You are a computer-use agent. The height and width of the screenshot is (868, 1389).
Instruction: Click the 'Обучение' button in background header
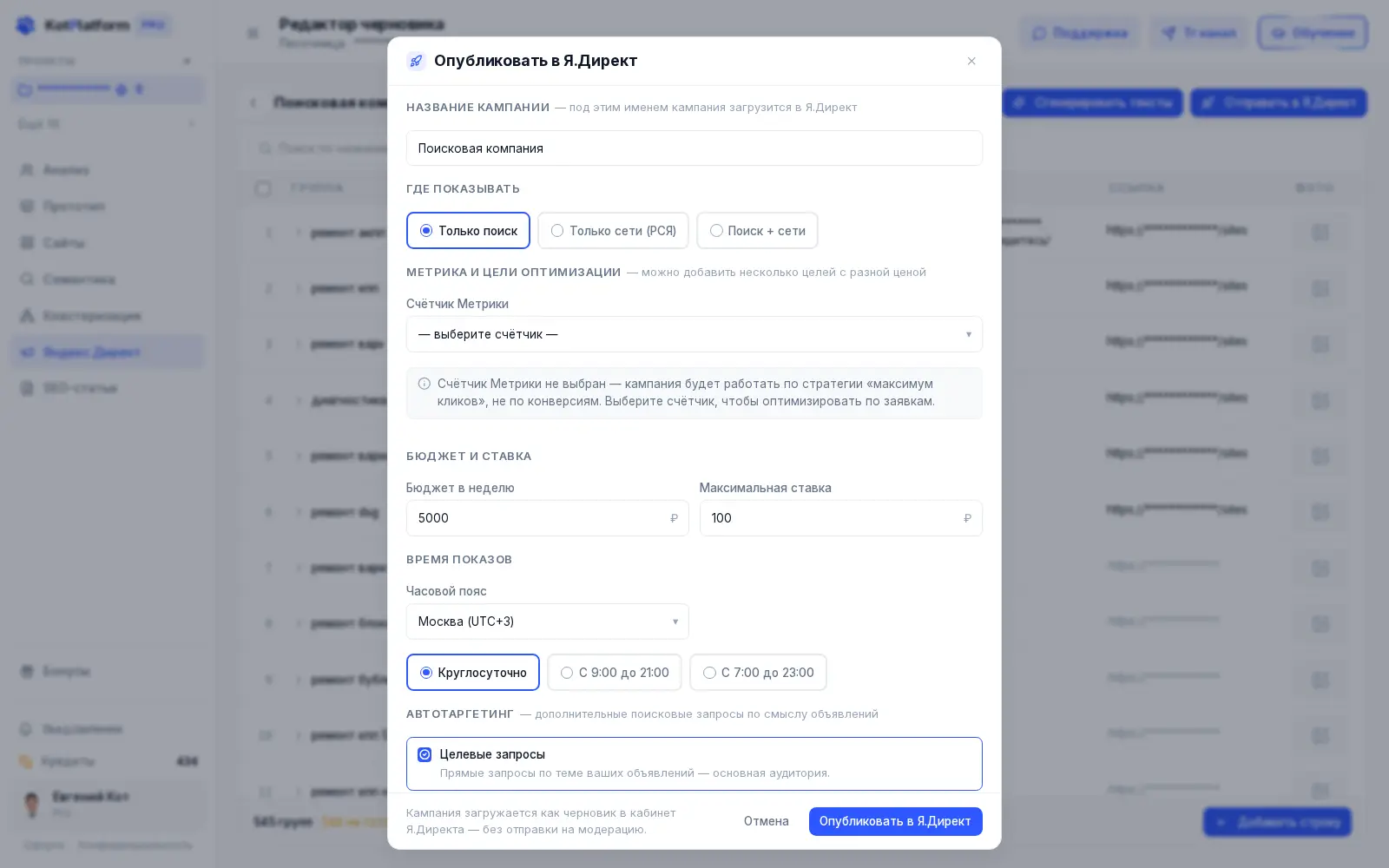(x=1313, y=33)
